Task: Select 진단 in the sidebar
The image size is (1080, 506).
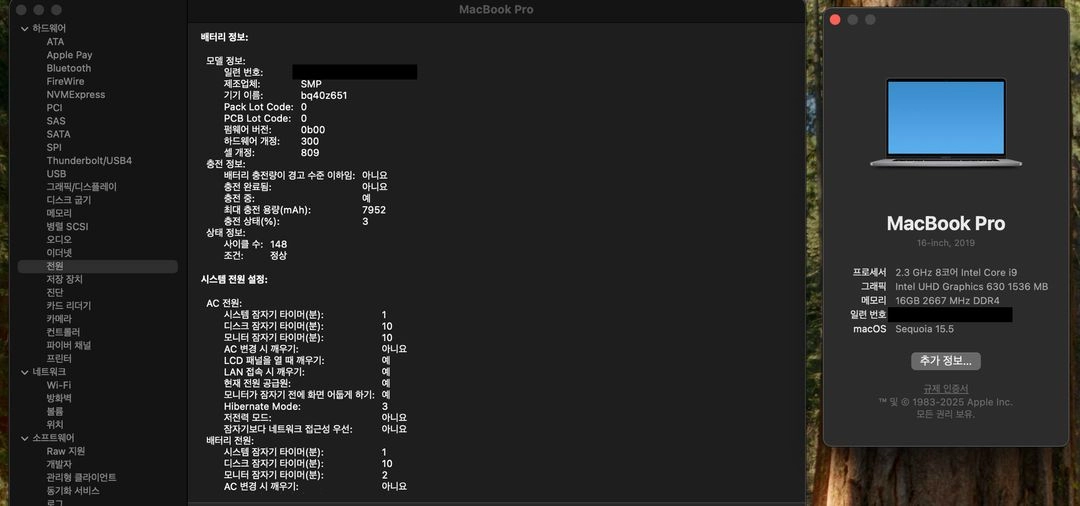Action: 54,293
